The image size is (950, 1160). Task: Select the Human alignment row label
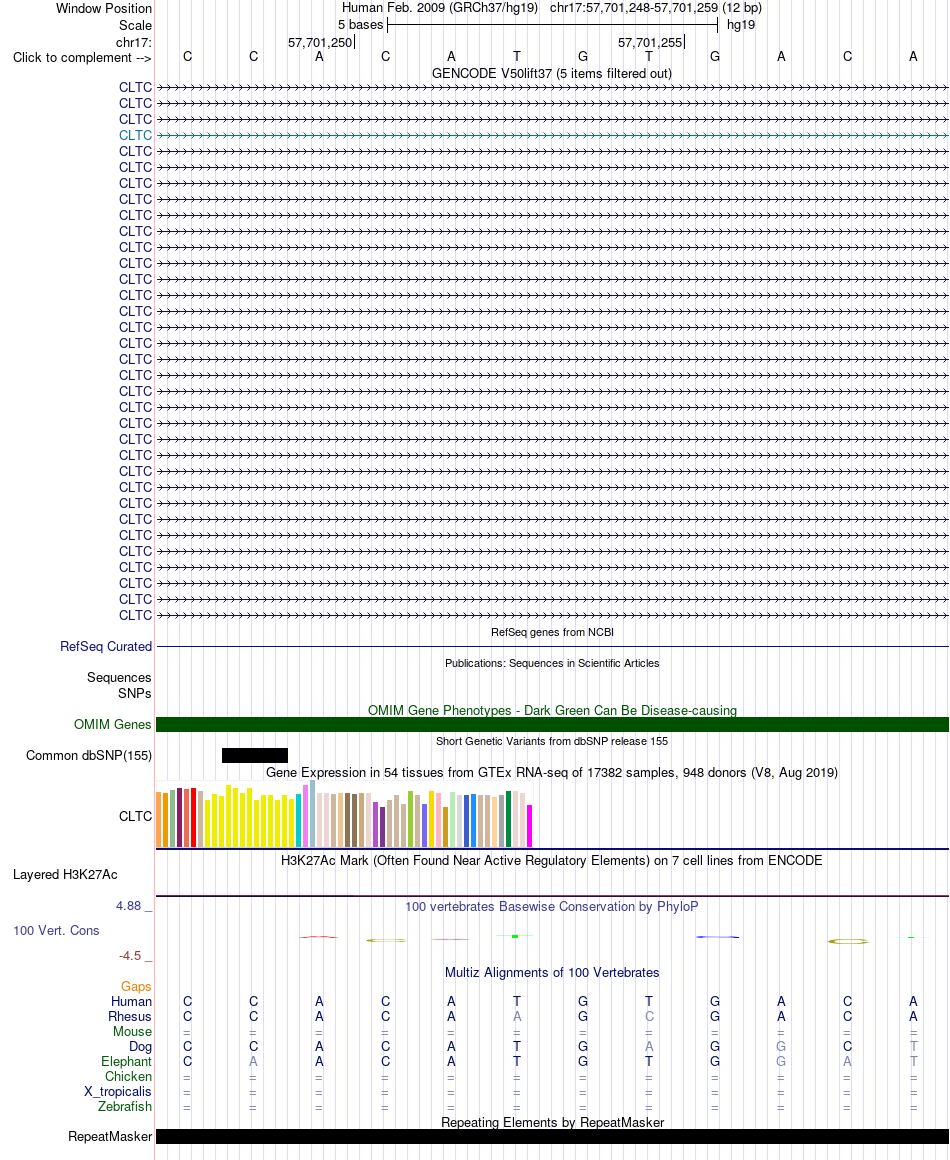click(132, 1002)
